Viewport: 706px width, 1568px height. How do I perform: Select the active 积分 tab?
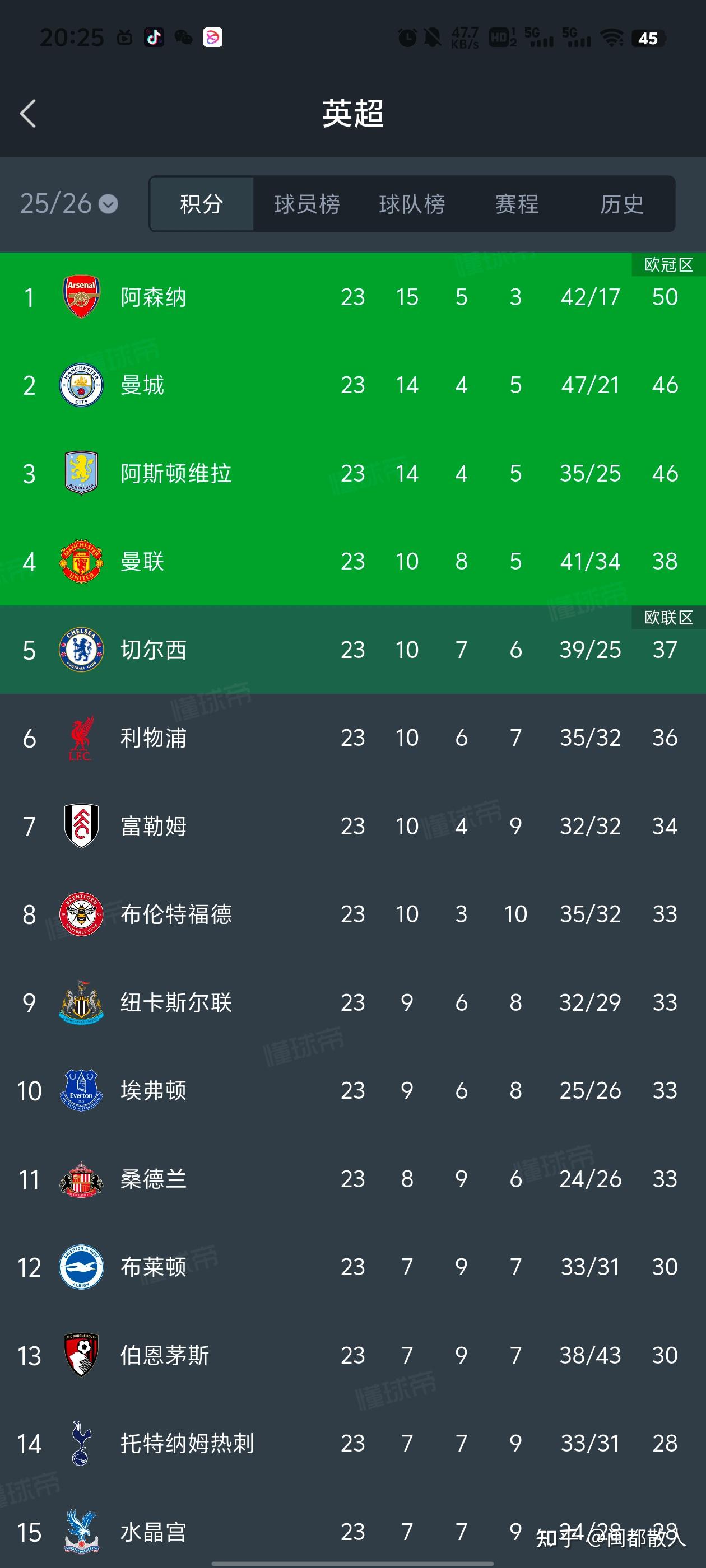[x=202, y=204]
